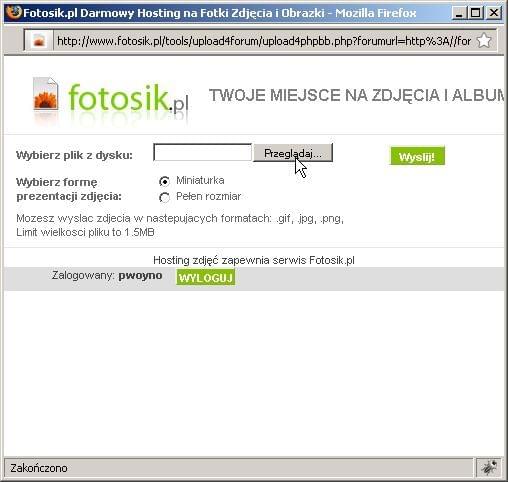Maximize the Firefox window
The width and height of the screenshot is (508, 482).
(x=476, y=13)
